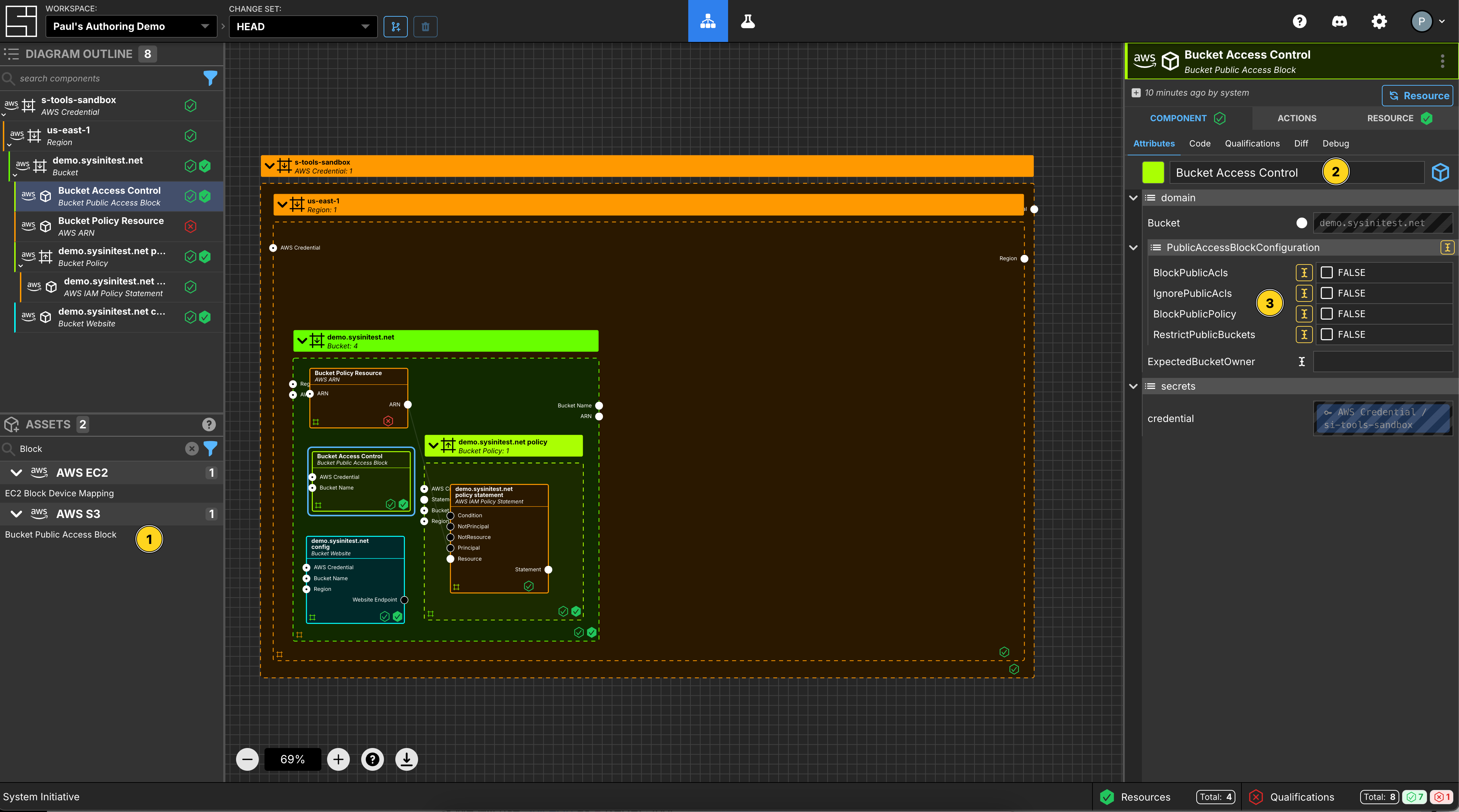Click the Resource refresh button
Image resolution: width=1459 pixels, height=812 pixels.
1418,96
